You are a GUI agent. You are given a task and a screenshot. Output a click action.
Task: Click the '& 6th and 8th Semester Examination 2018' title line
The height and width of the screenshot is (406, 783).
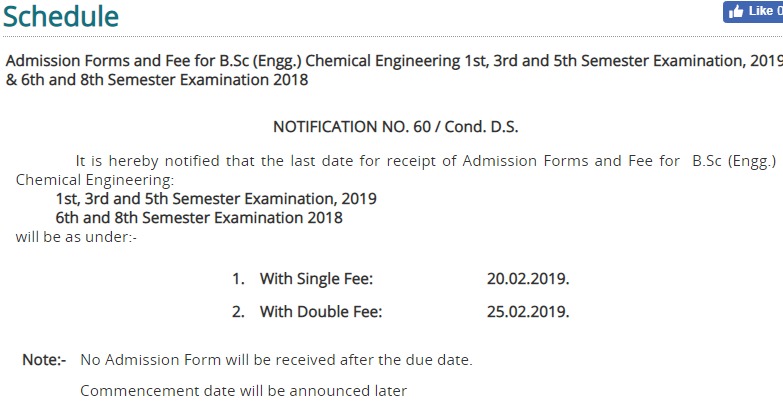tap(157, 80)
